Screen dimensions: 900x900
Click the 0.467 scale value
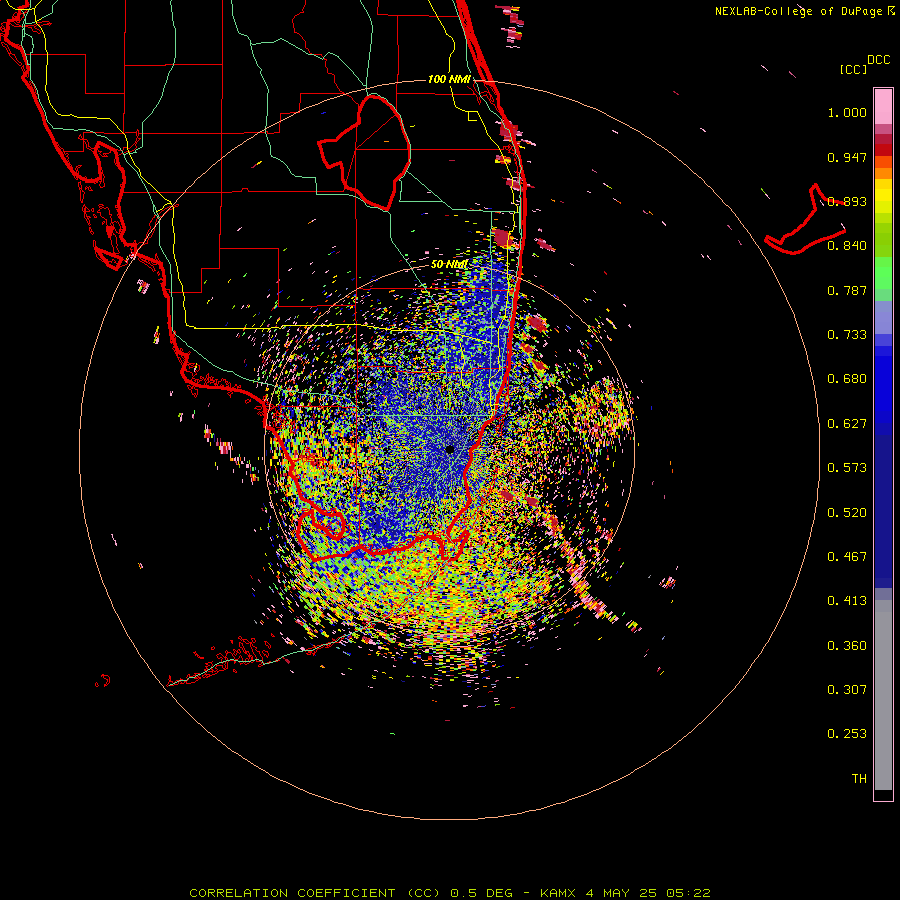tap(847, 556)
